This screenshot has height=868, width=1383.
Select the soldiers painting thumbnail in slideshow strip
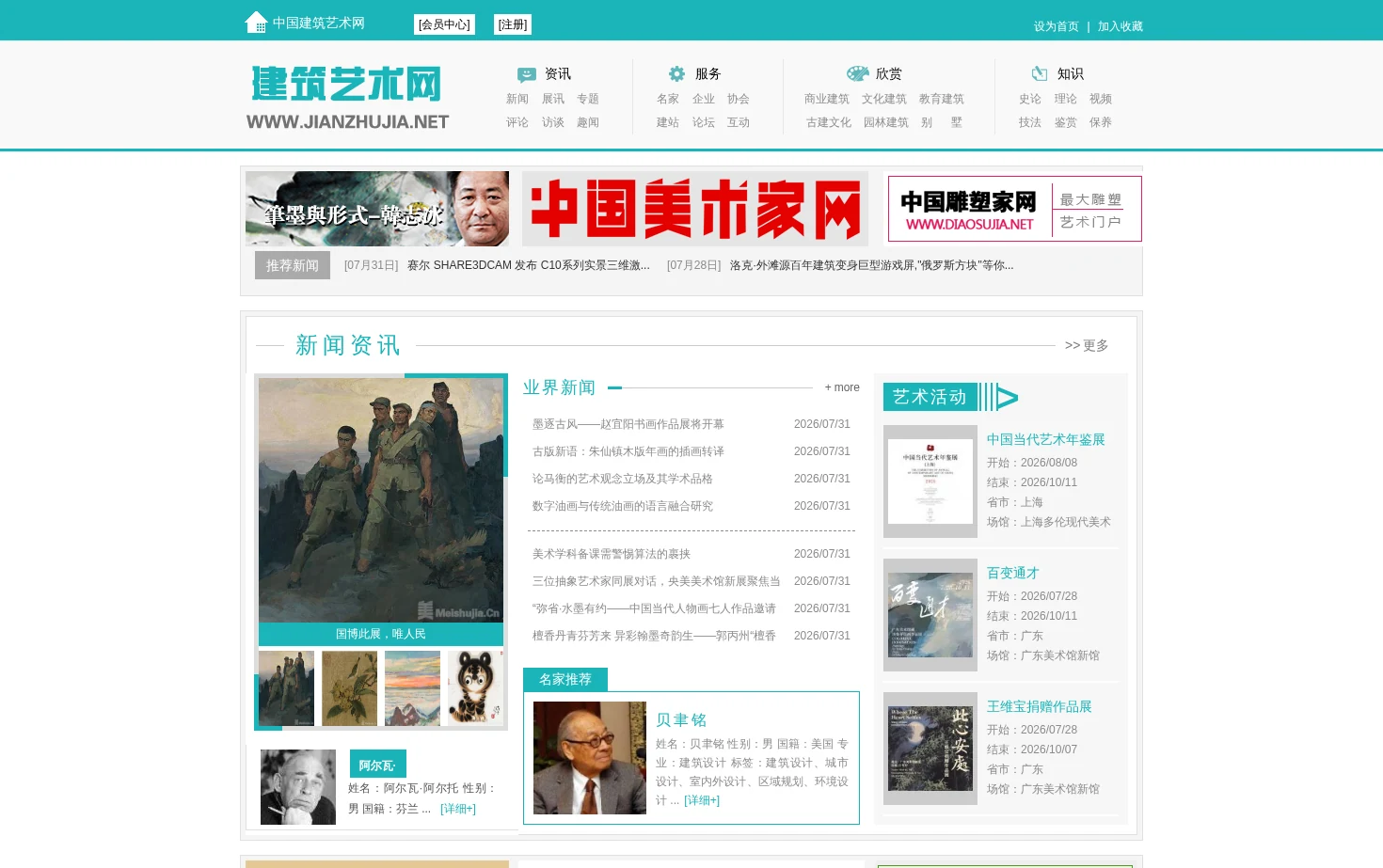(287, 688)
